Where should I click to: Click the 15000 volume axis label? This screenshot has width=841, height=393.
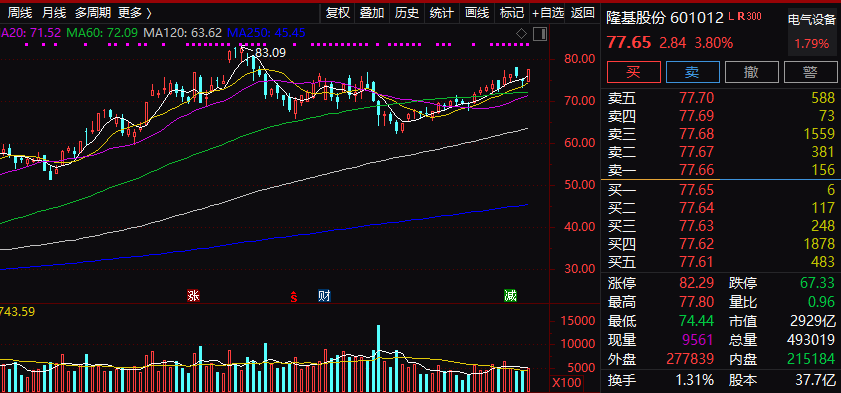578,321
